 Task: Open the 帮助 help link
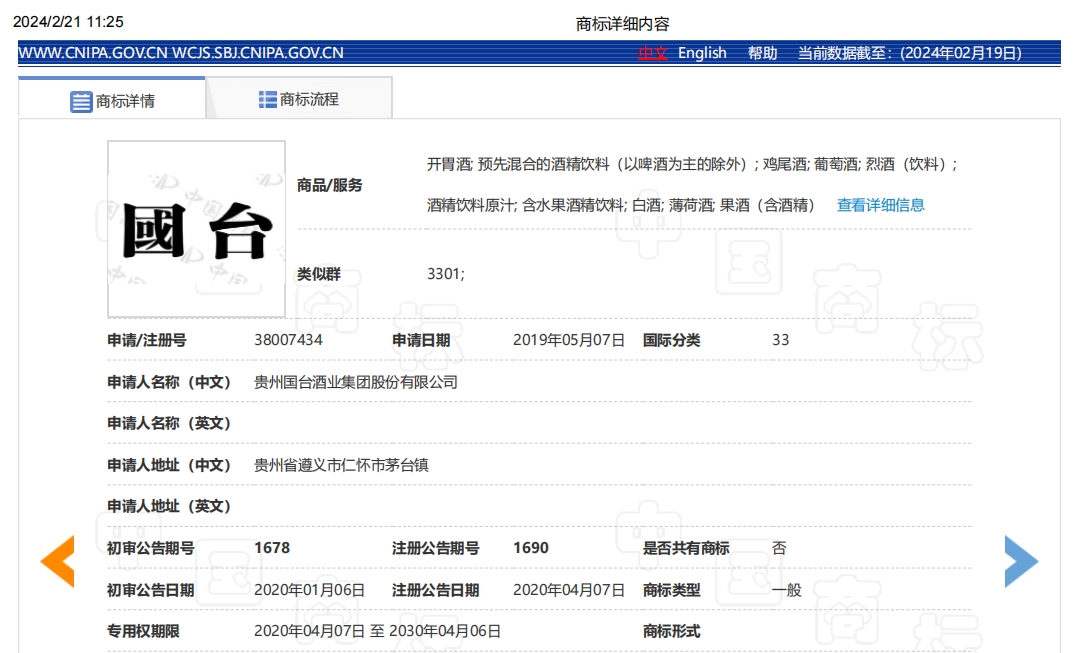point(762,53)
